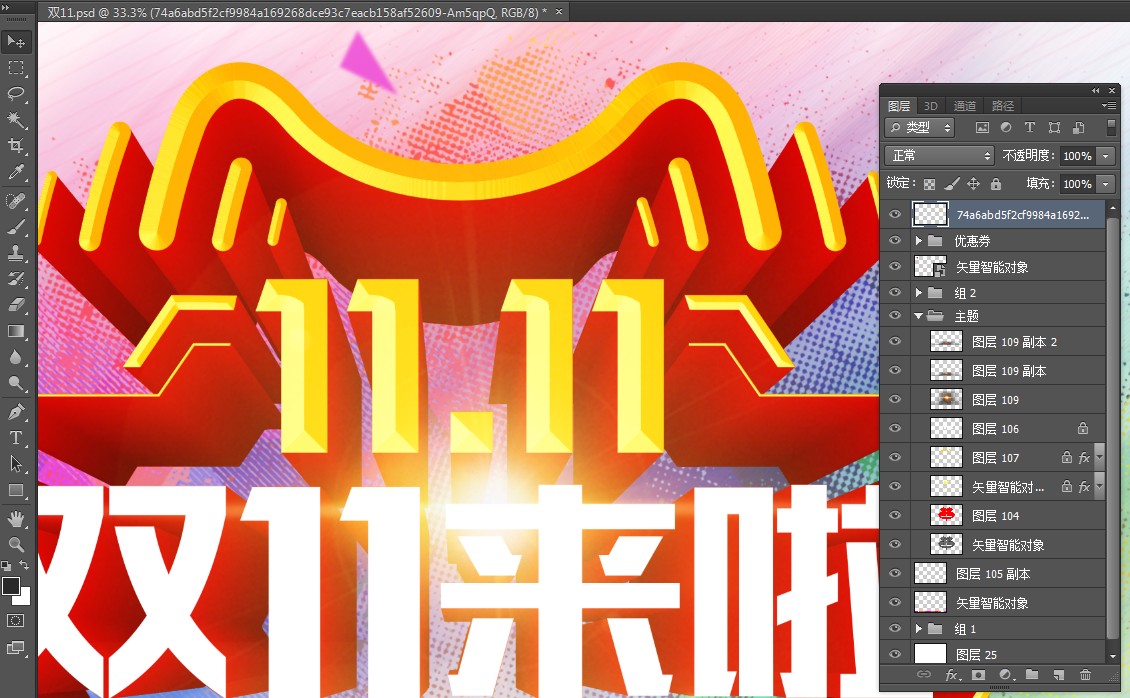The width and height of the screenshot is (1130, 698).
Task: Open the opacity slider dropdown arrow
Action: (x=1105, y=156)
